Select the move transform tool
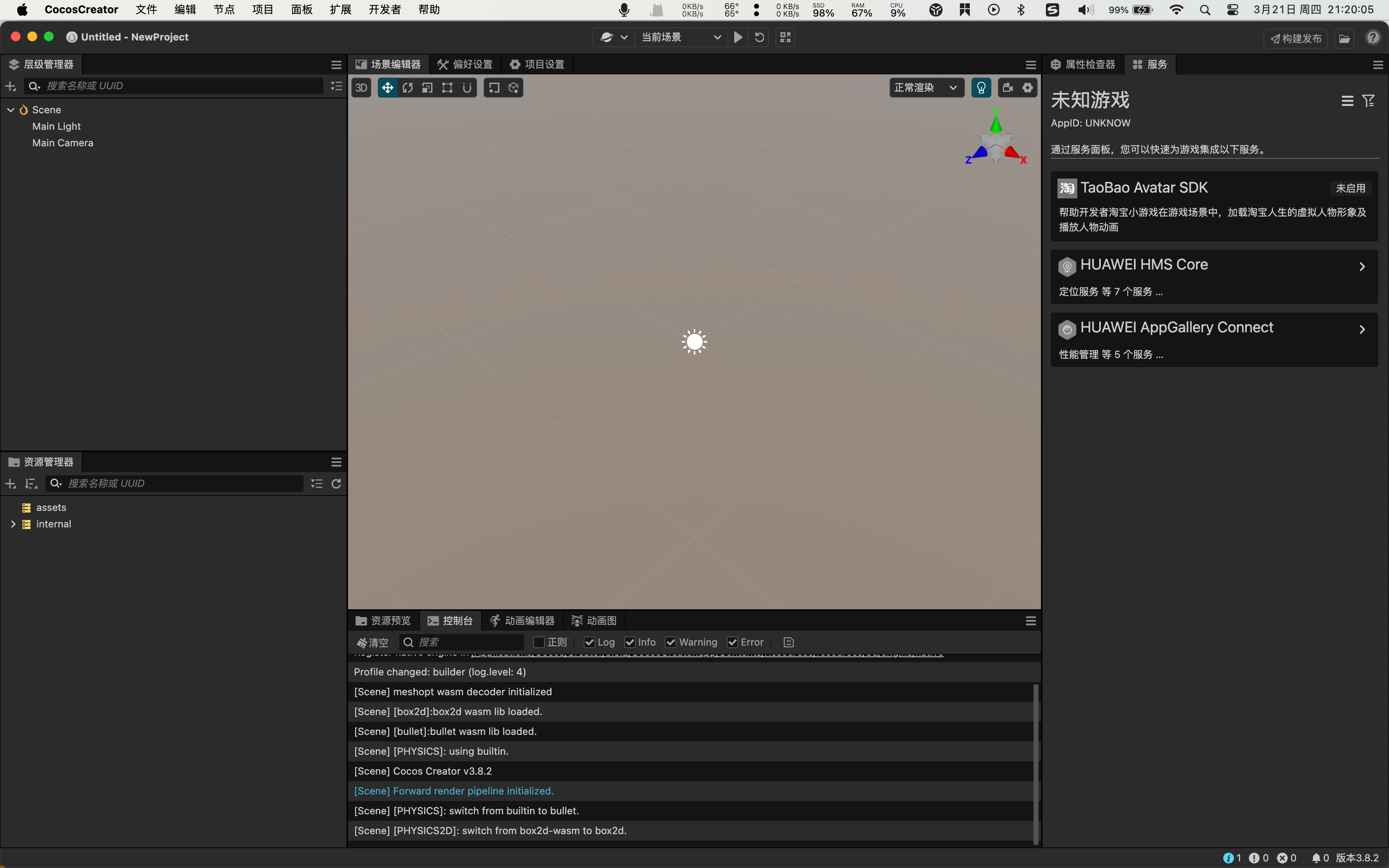The height and width of the screenshot is (868, 1389). (x=387, y=88)
